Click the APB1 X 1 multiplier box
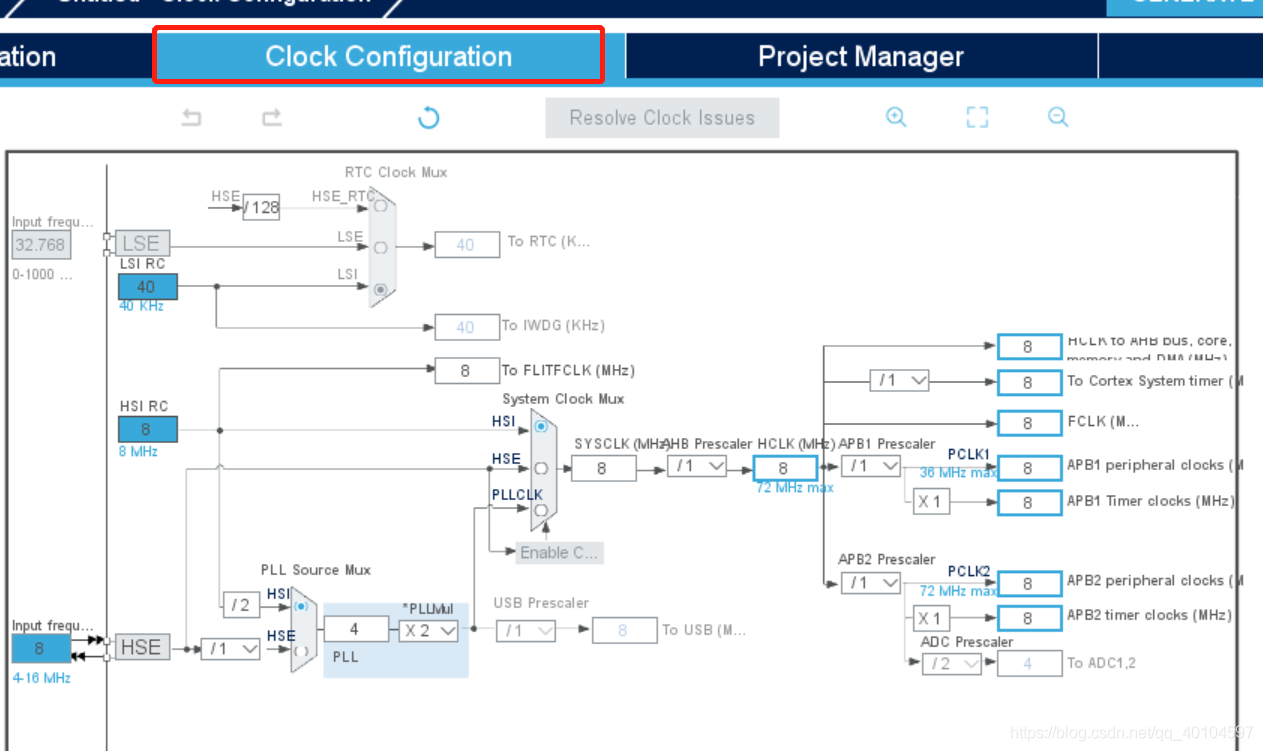This screenshot has height=751, width=1263. (932, 502)
